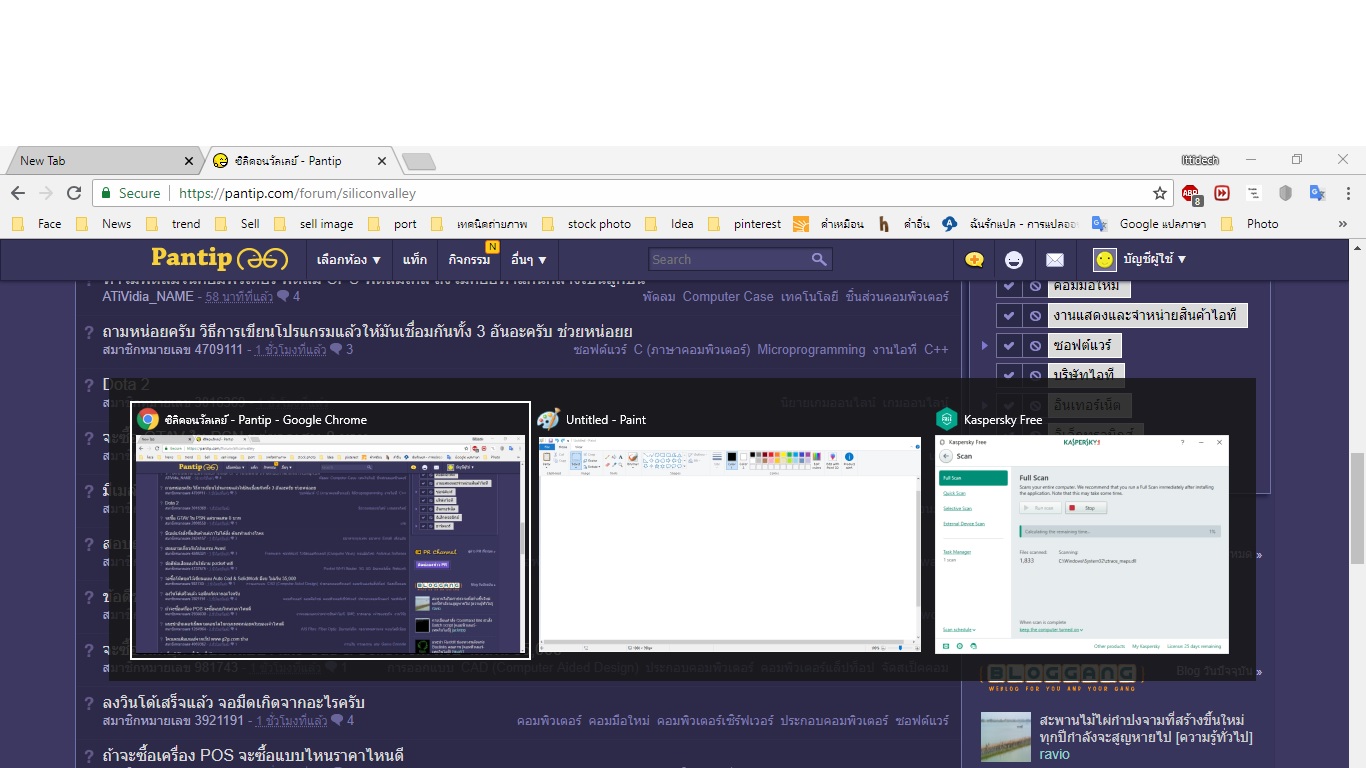Go back using Chrome's back arrow

point(18,193)
